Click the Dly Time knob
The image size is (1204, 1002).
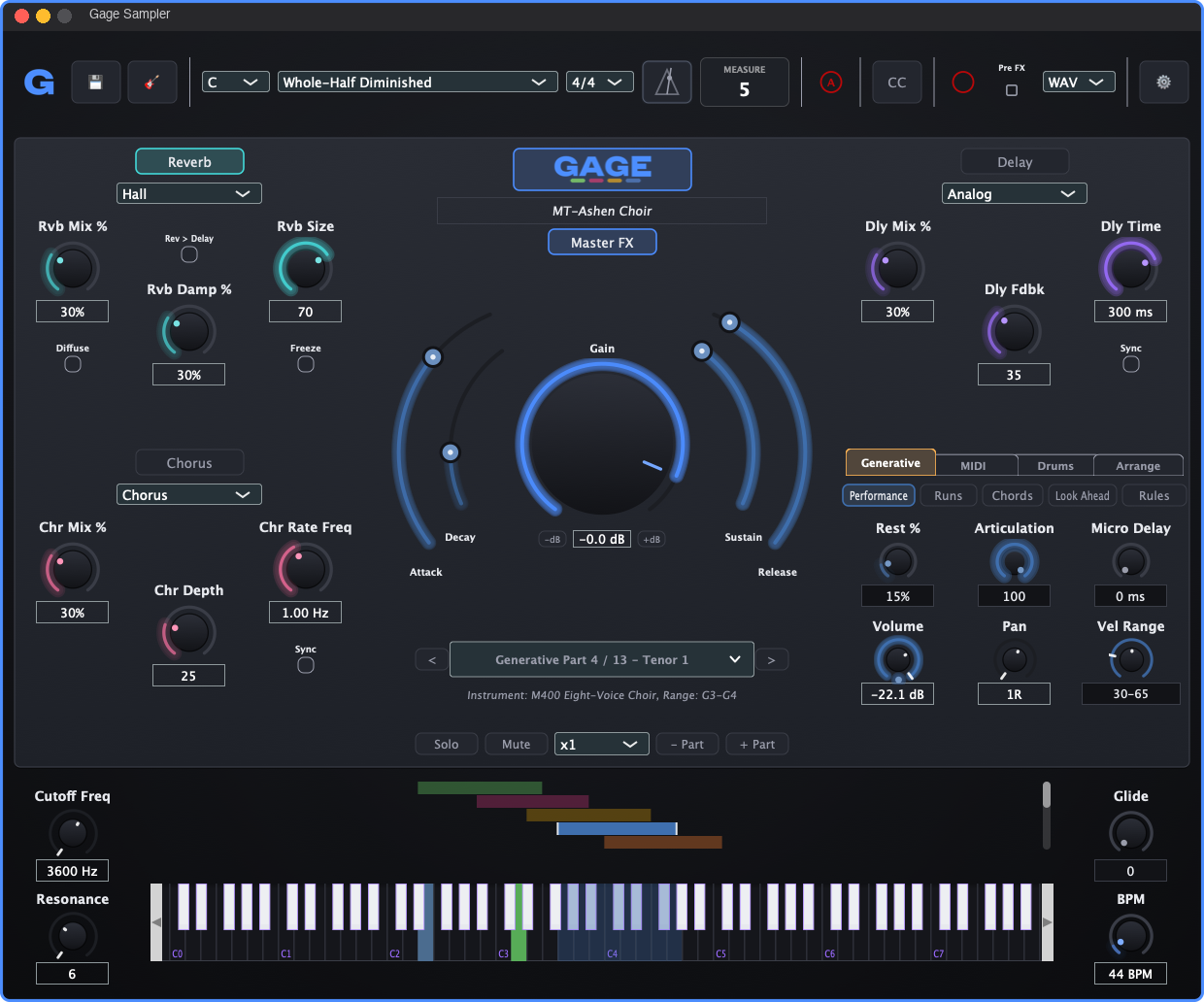pos(1130,269)
